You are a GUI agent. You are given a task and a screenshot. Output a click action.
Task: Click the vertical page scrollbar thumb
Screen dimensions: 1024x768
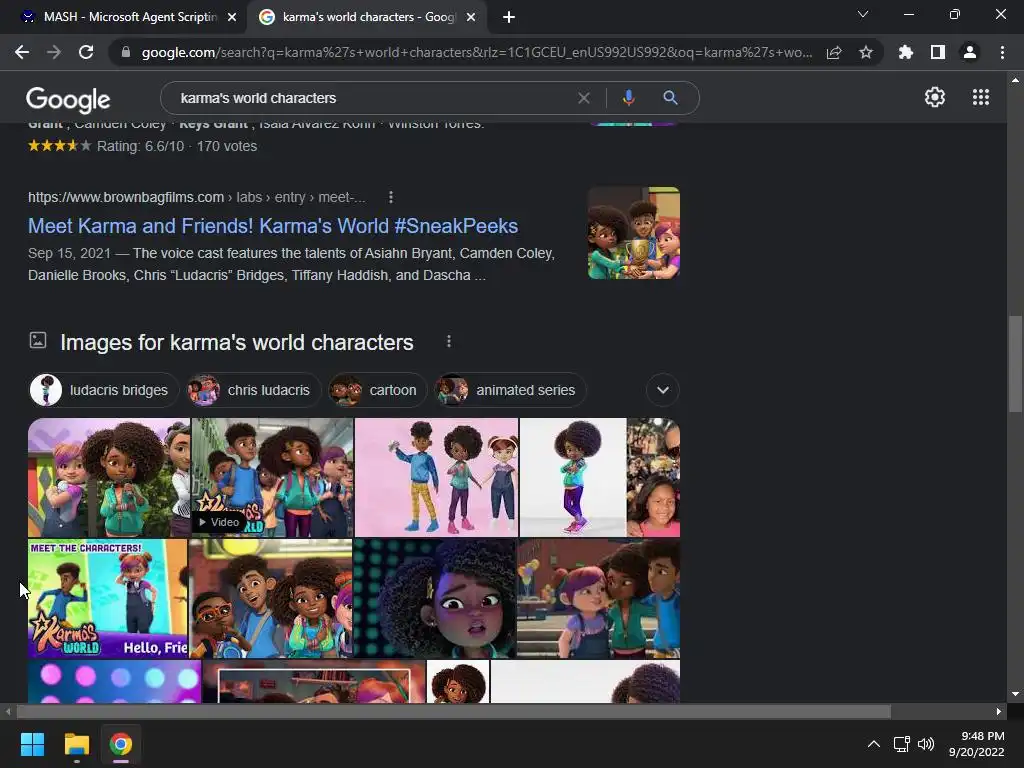[x=1014, y=363]
